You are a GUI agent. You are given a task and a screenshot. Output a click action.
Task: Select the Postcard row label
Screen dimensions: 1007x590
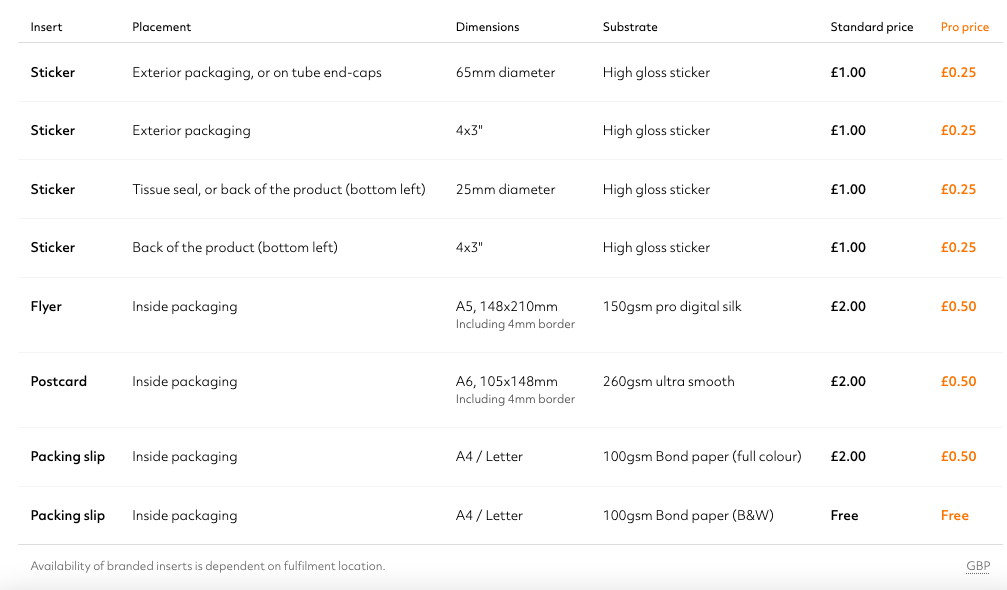coord(58,381)
